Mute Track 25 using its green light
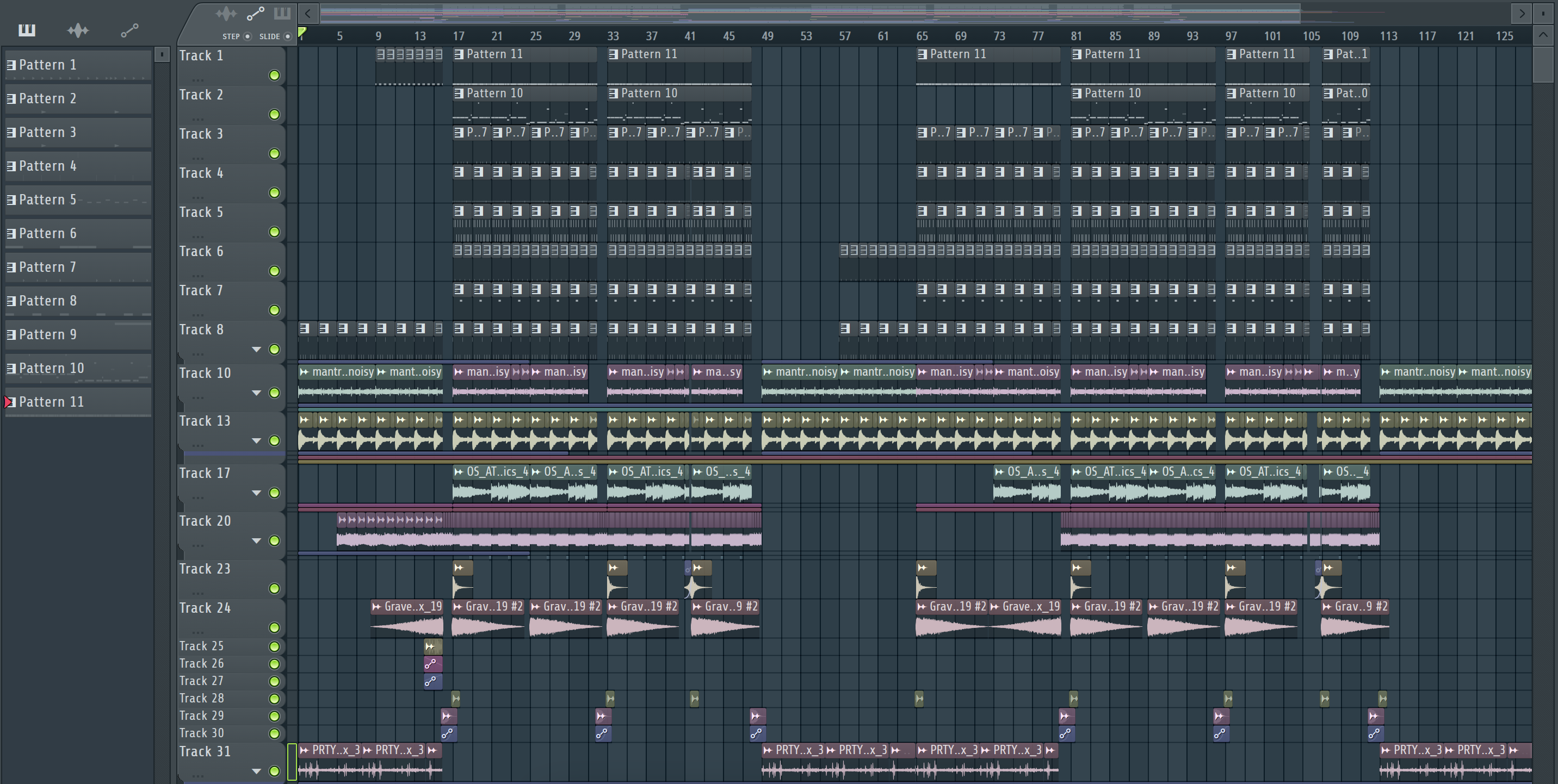The width and height of the screenshot is (1558, 784). click(x=274, y=646)
